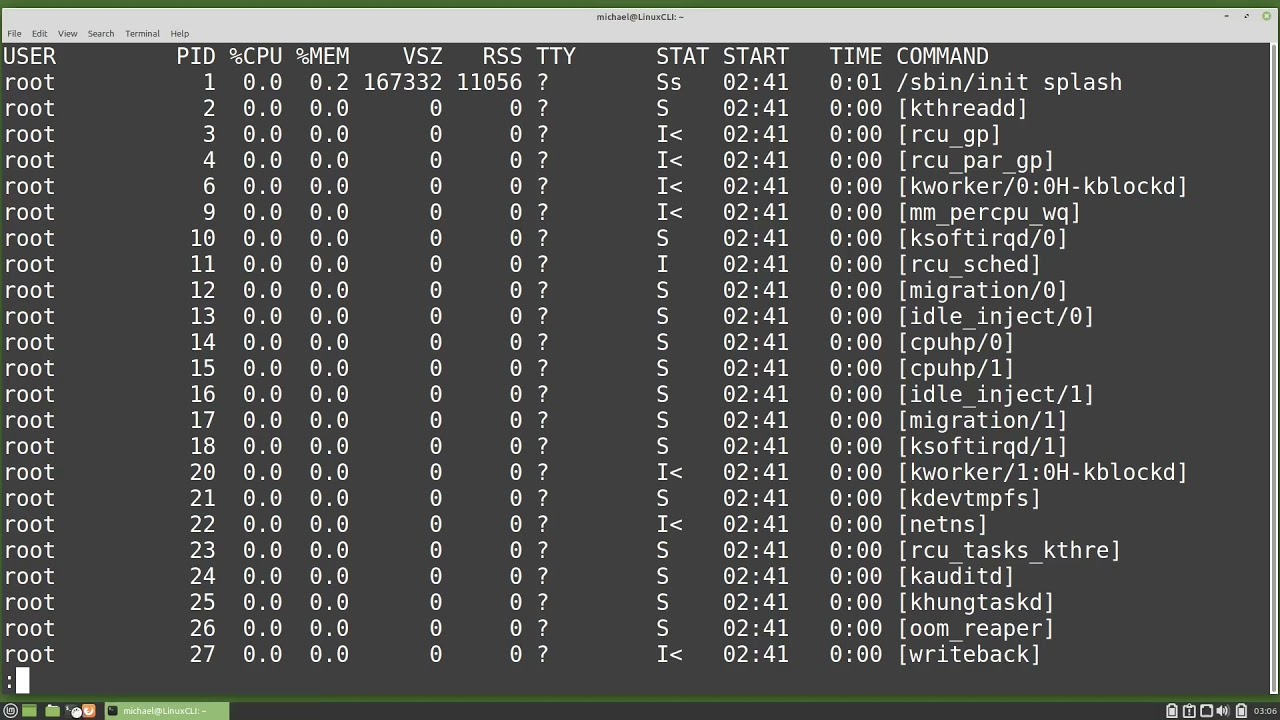The width and height of the screenshot is (1280, 720).
Task: Click the Ss status of PID 1
Action: [669, 82]
